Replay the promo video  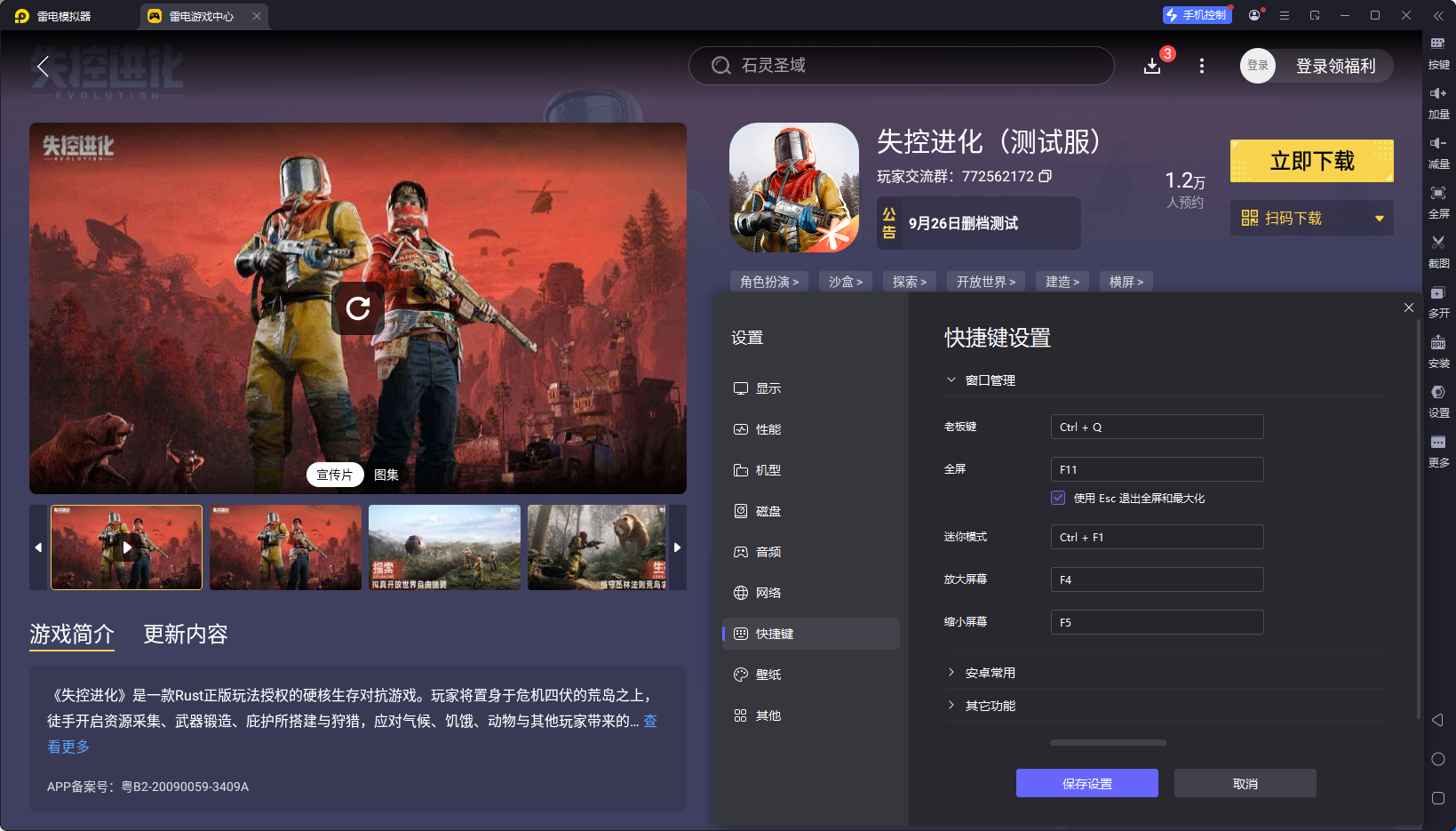pos(358,308)
